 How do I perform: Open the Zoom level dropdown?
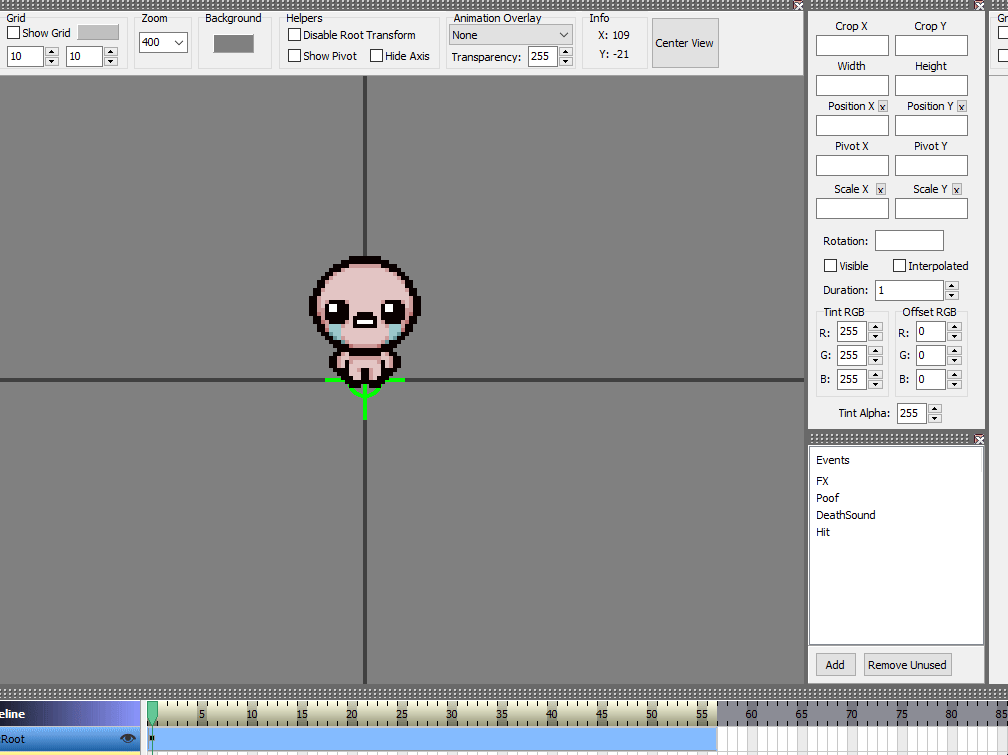point(163,43)
